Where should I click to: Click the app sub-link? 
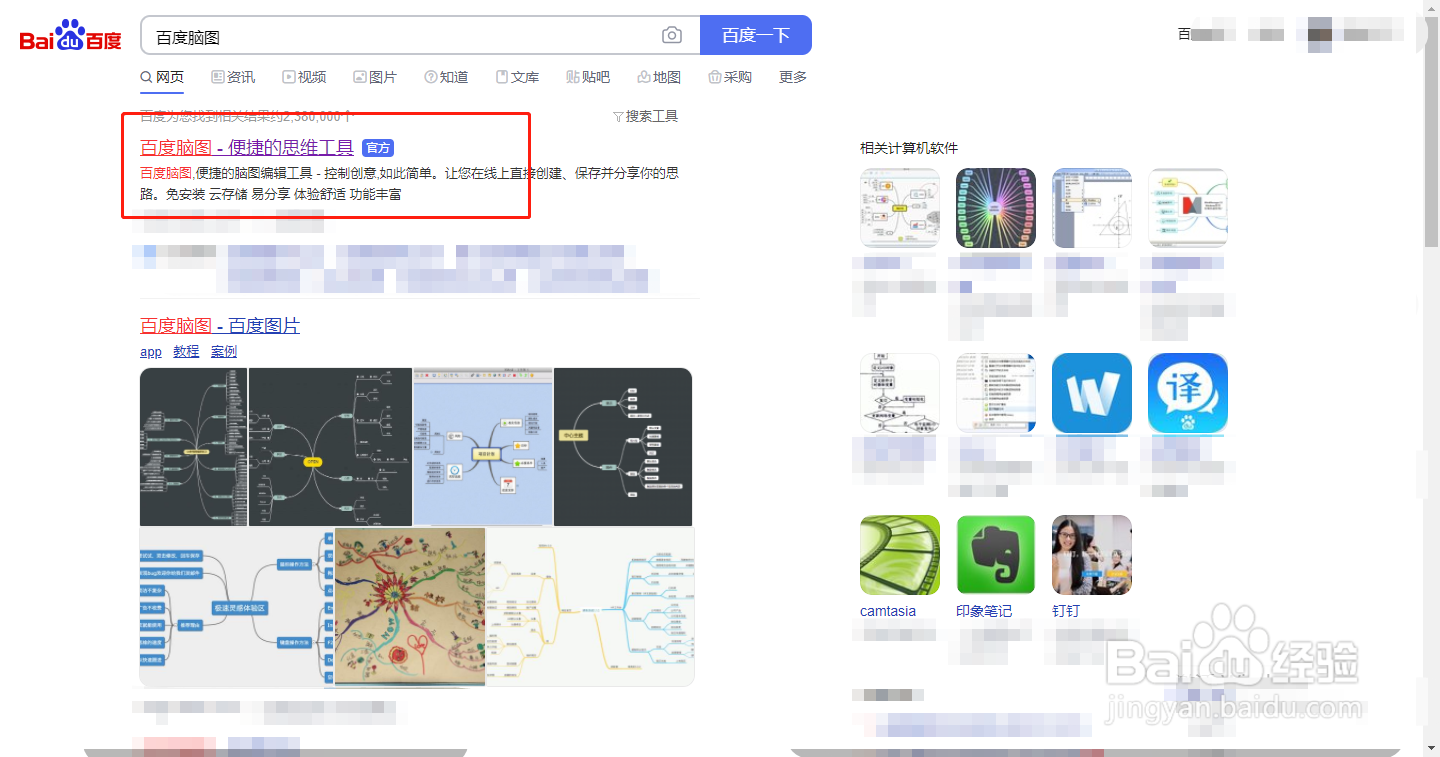(x=151, y=351)
